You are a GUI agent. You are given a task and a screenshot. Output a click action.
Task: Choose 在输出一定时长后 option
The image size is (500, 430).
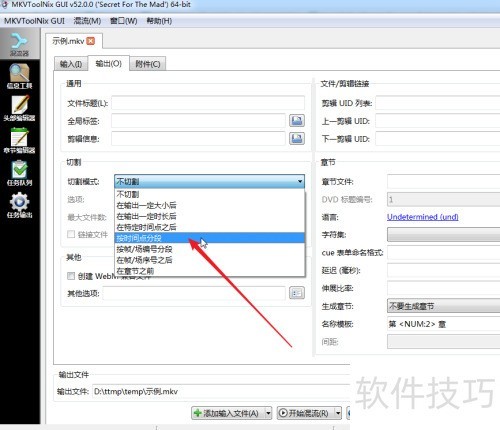tap(210, 216)
